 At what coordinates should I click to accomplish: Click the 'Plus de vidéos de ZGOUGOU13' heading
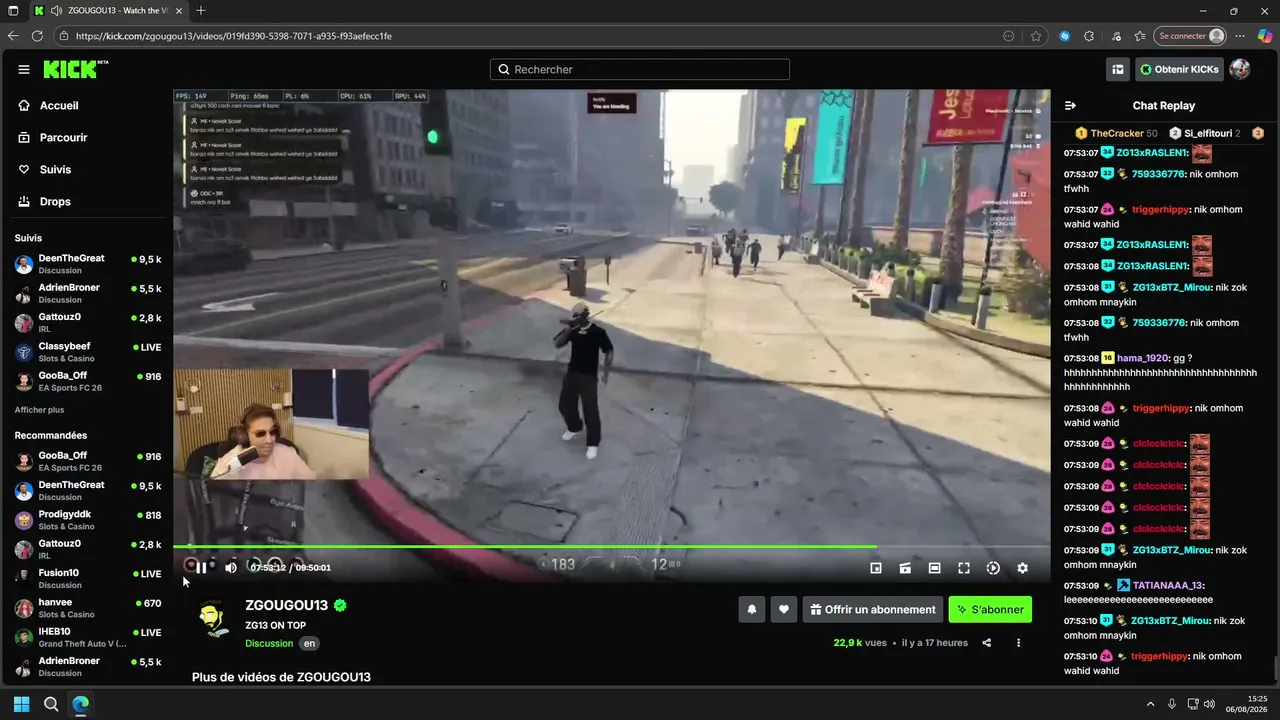click(x=281, y=677)
